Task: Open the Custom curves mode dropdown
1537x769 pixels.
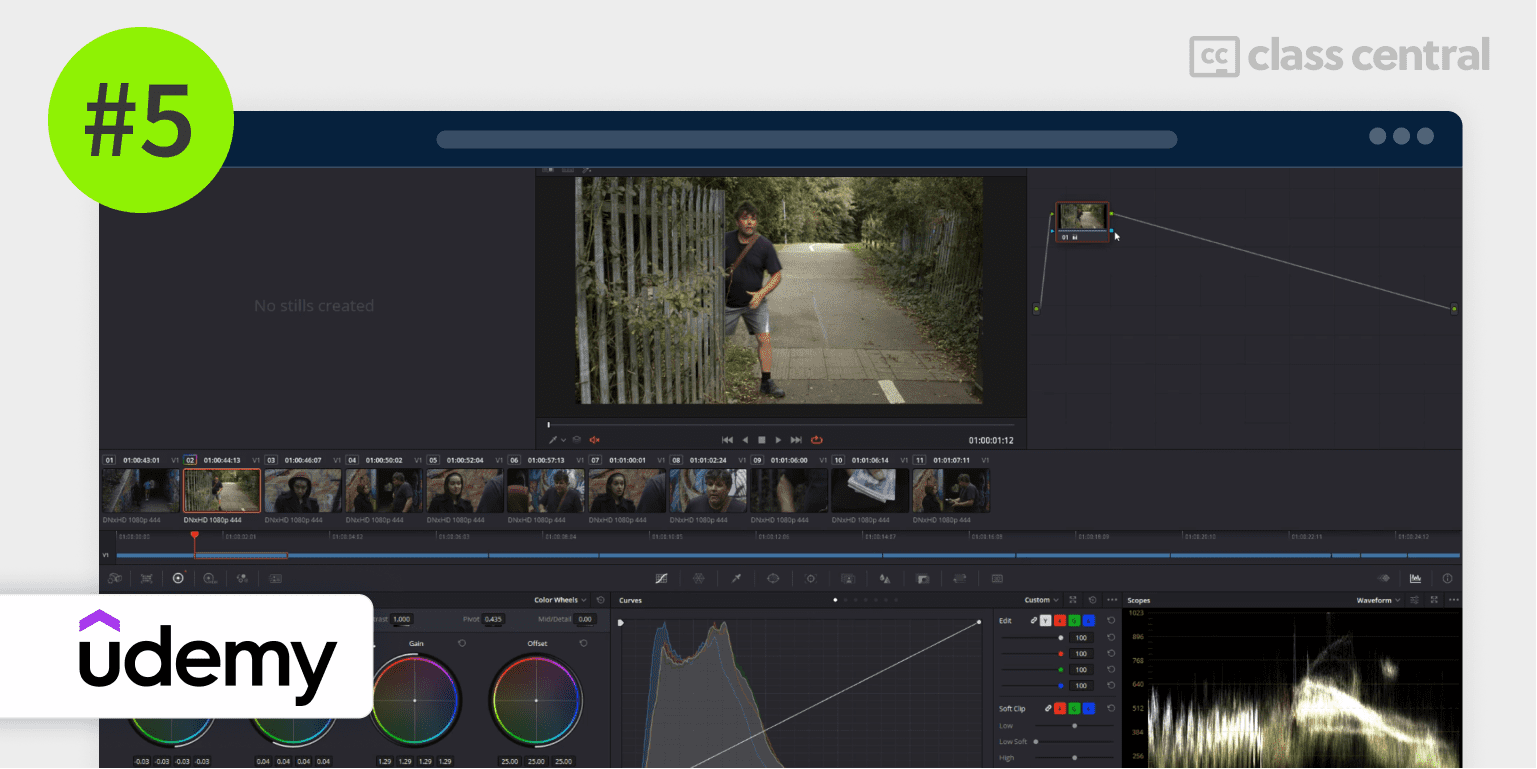Action: click(x=1041, y=600)
